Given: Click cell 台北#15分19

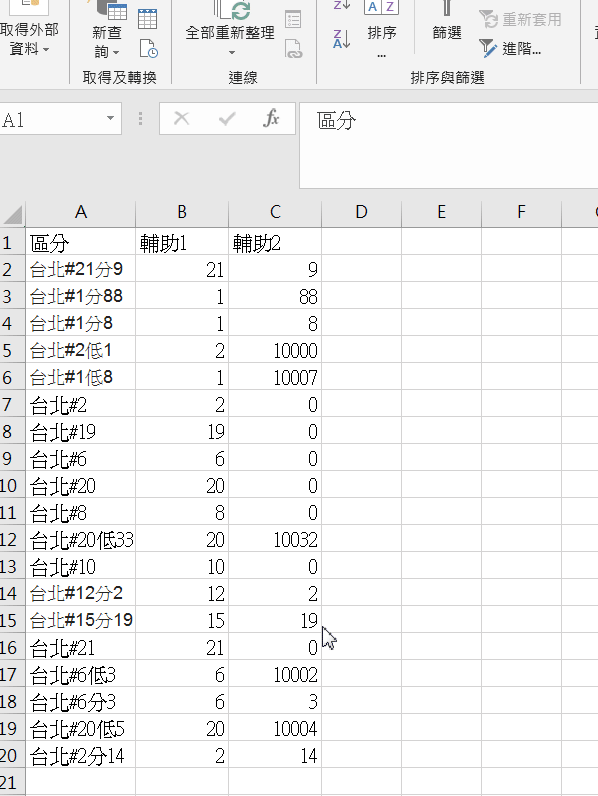Looking at the screenshot, I should pos(81,620).
